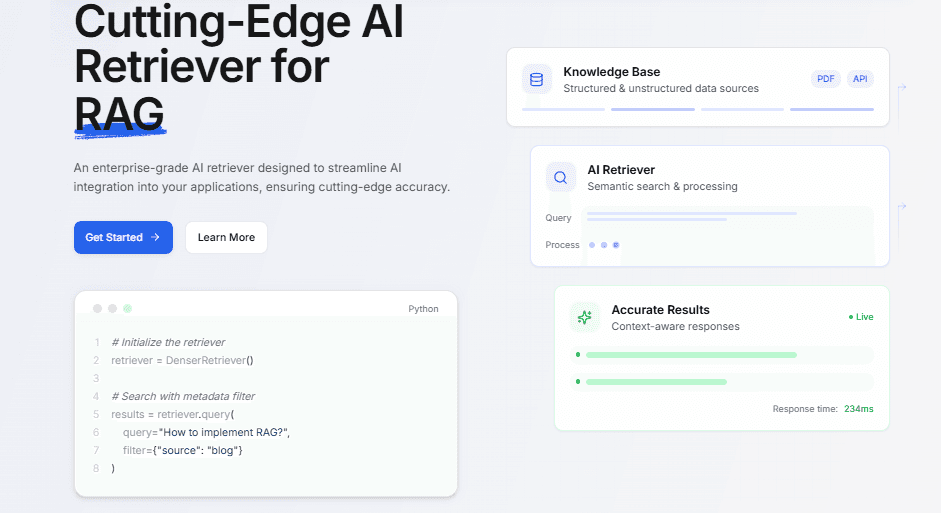Click the Accurate Results sparkle icon
Image resolution: width=941 pixels, height=513 pixels.
[x=585, y=317]
